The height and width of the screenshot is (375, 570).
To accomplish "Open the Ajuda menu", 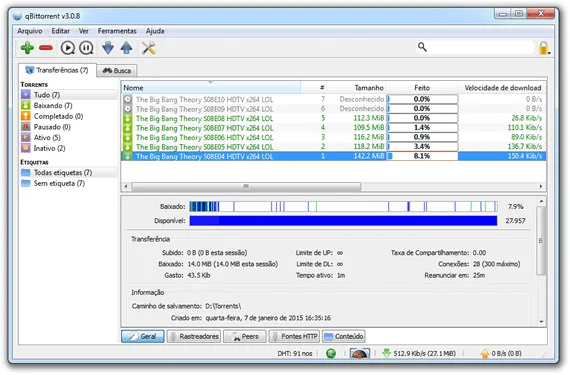I will [x=155, y=31].
